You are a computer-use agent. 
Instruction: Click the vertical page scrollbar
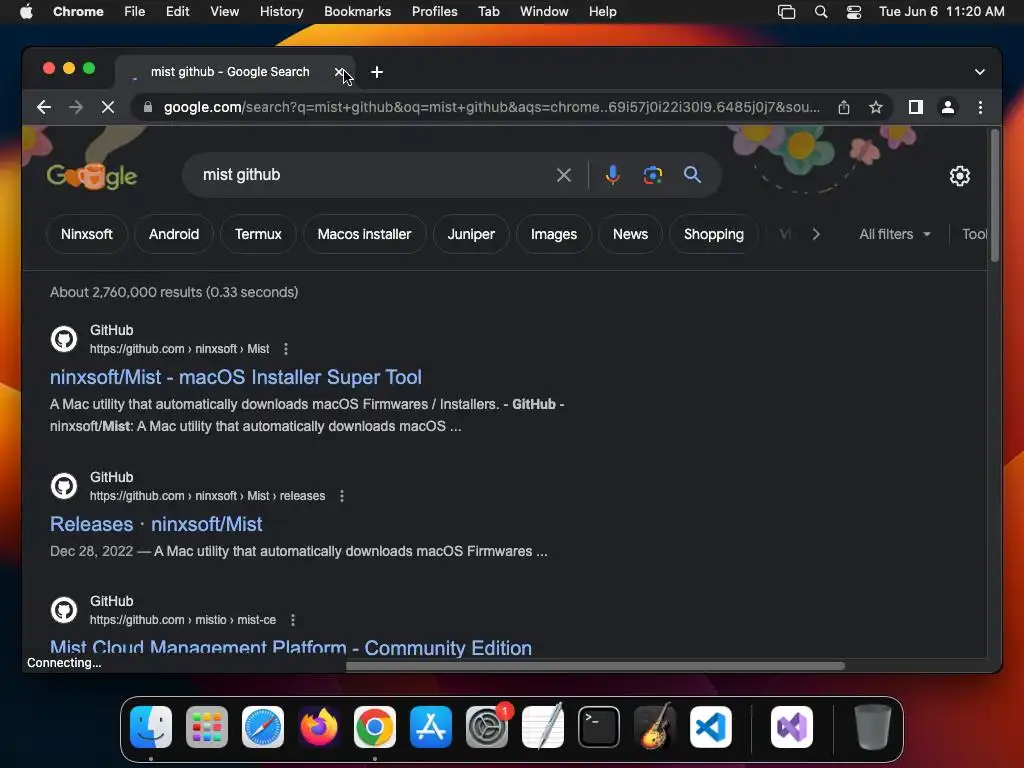[x=994, y=196]
